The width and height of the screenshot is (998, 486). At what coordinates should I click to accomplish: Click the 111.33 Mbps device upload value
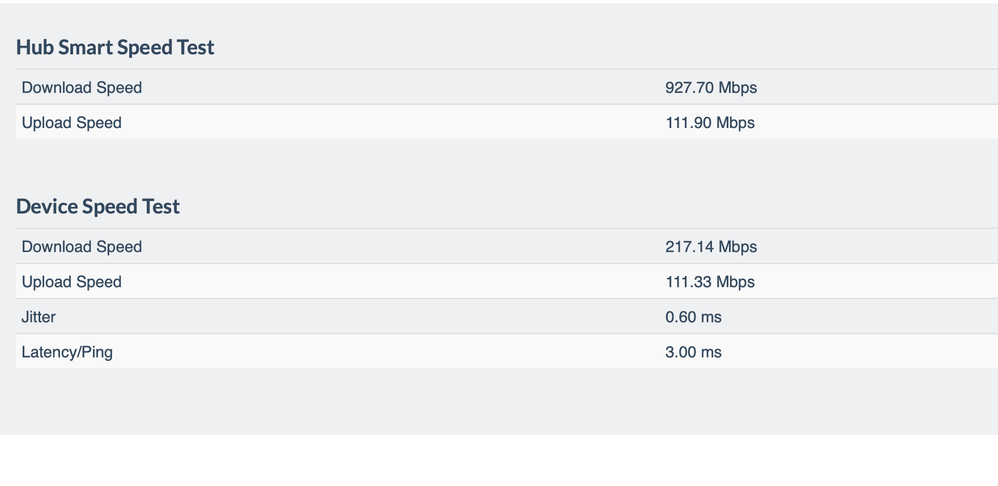[x=710, y=282]
